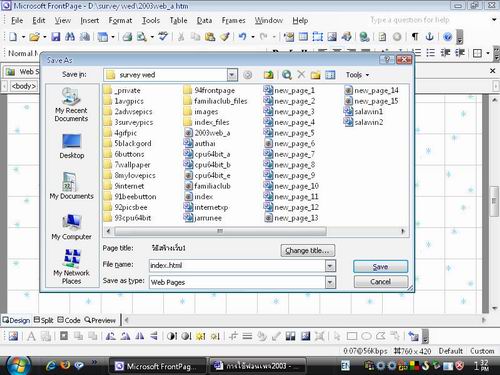Open the Tools dropdown in Save As dialog
500x375 pixels.
(357, 75)
